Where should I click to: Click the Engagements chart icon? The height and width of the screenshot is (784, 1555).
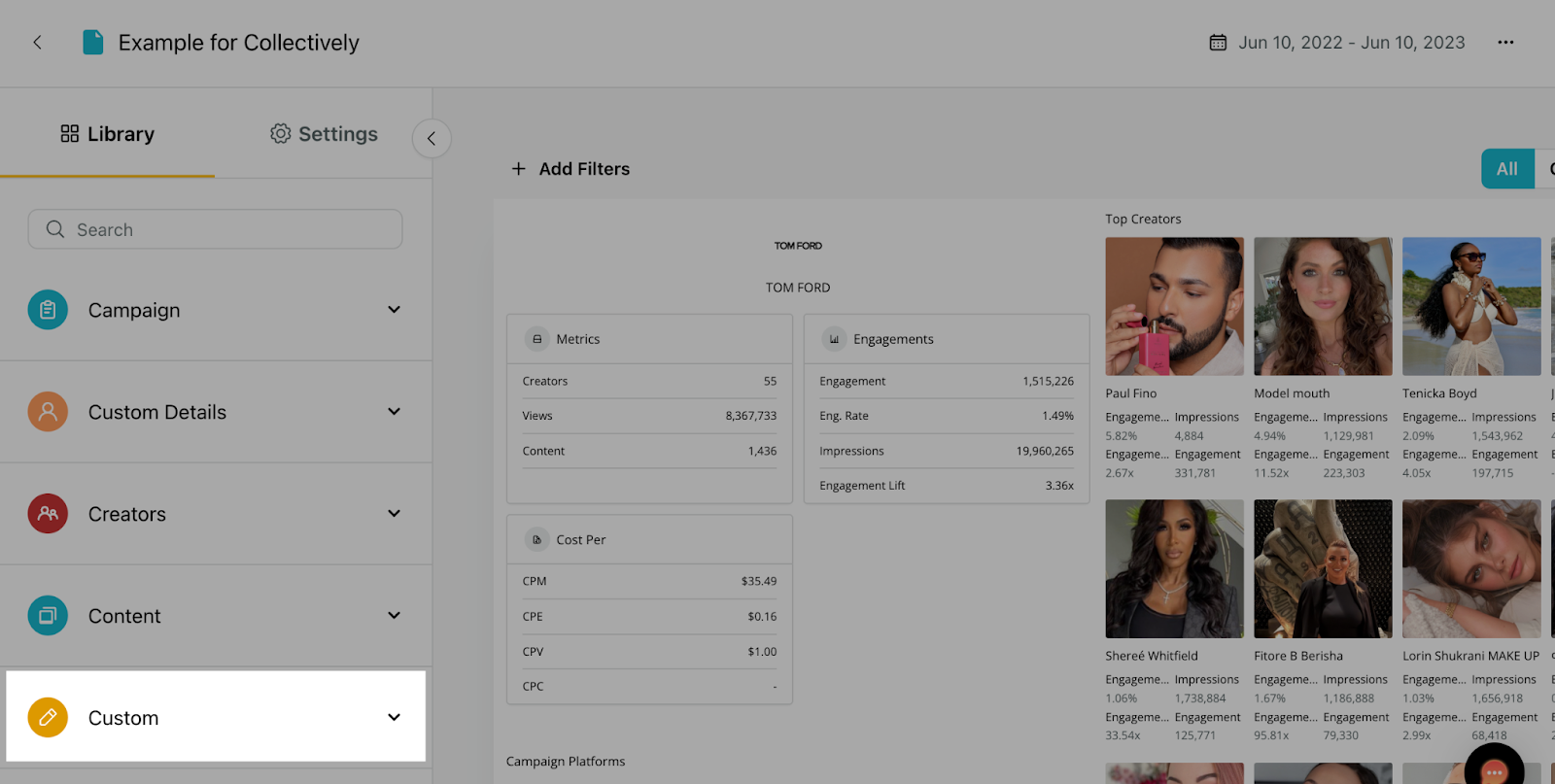tap(835, 339)
